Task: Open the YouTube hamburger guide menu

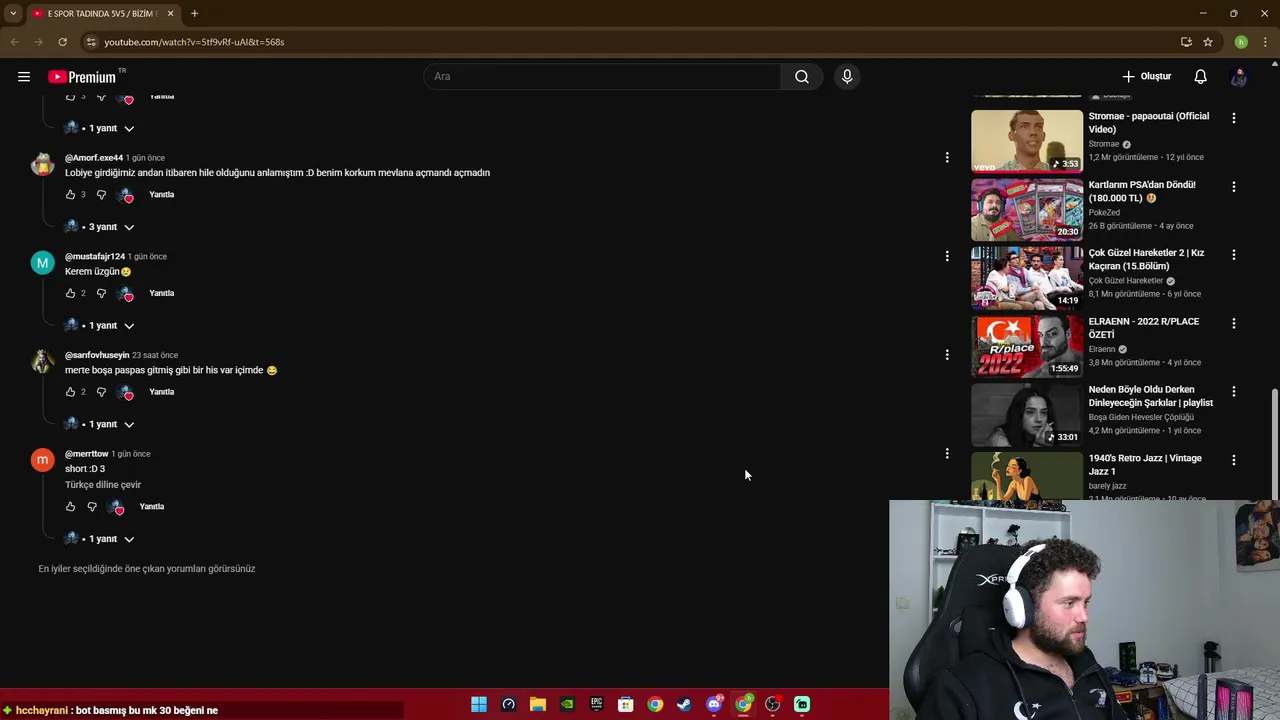Action: pos(24,77)
